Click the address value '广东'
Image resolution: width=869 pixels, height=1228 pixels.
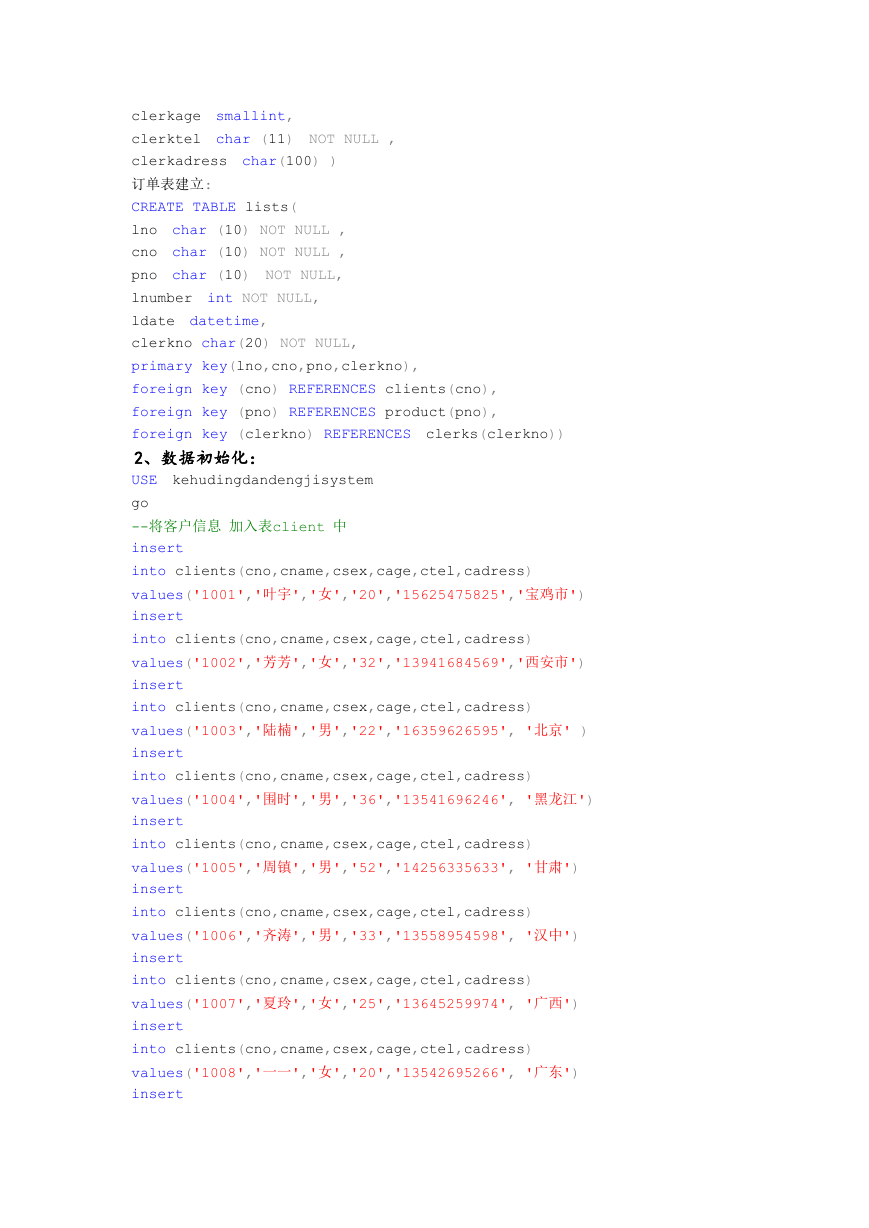click(550, 1072)
